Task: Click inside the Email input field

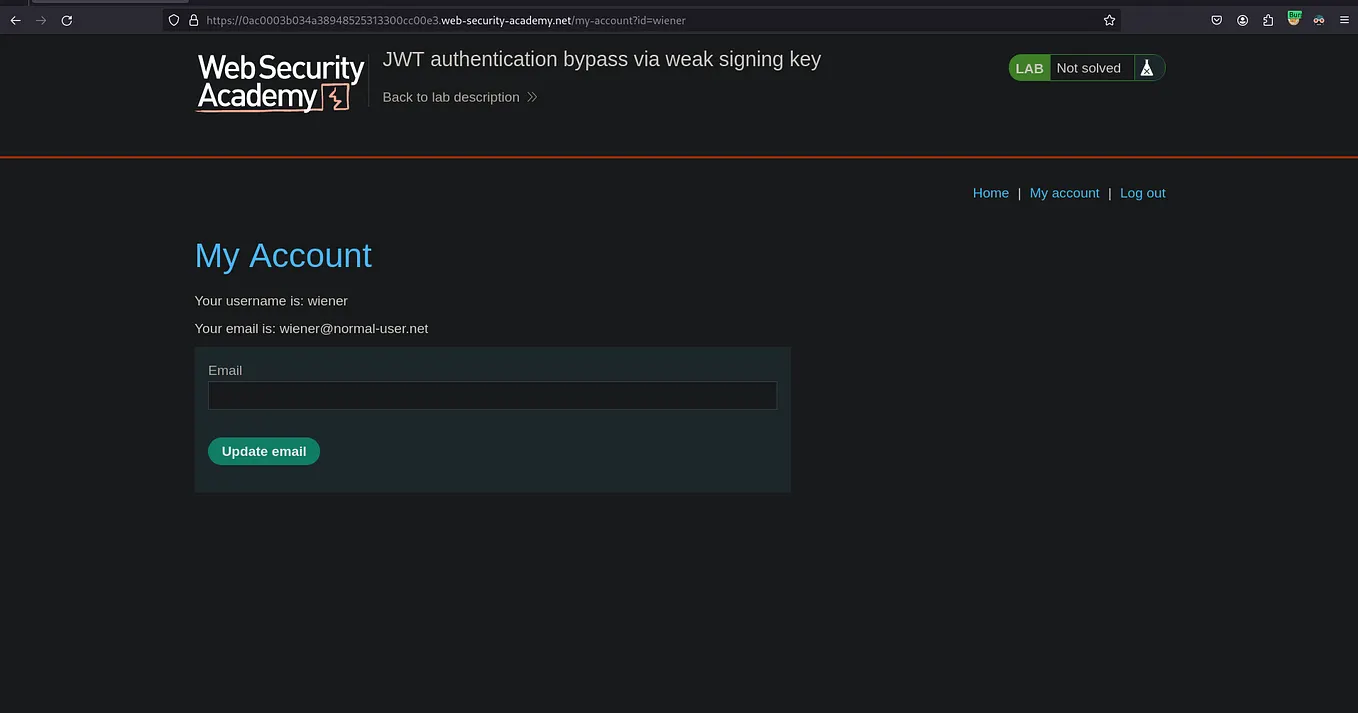Action: (492, 395)
